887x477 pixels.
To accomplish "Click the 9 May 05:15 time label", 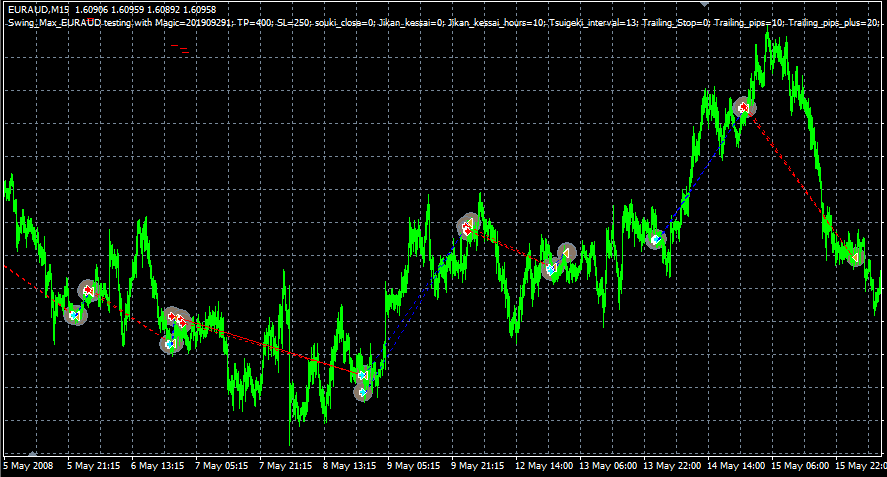I will pyautogui.click(x=414, y=466).
